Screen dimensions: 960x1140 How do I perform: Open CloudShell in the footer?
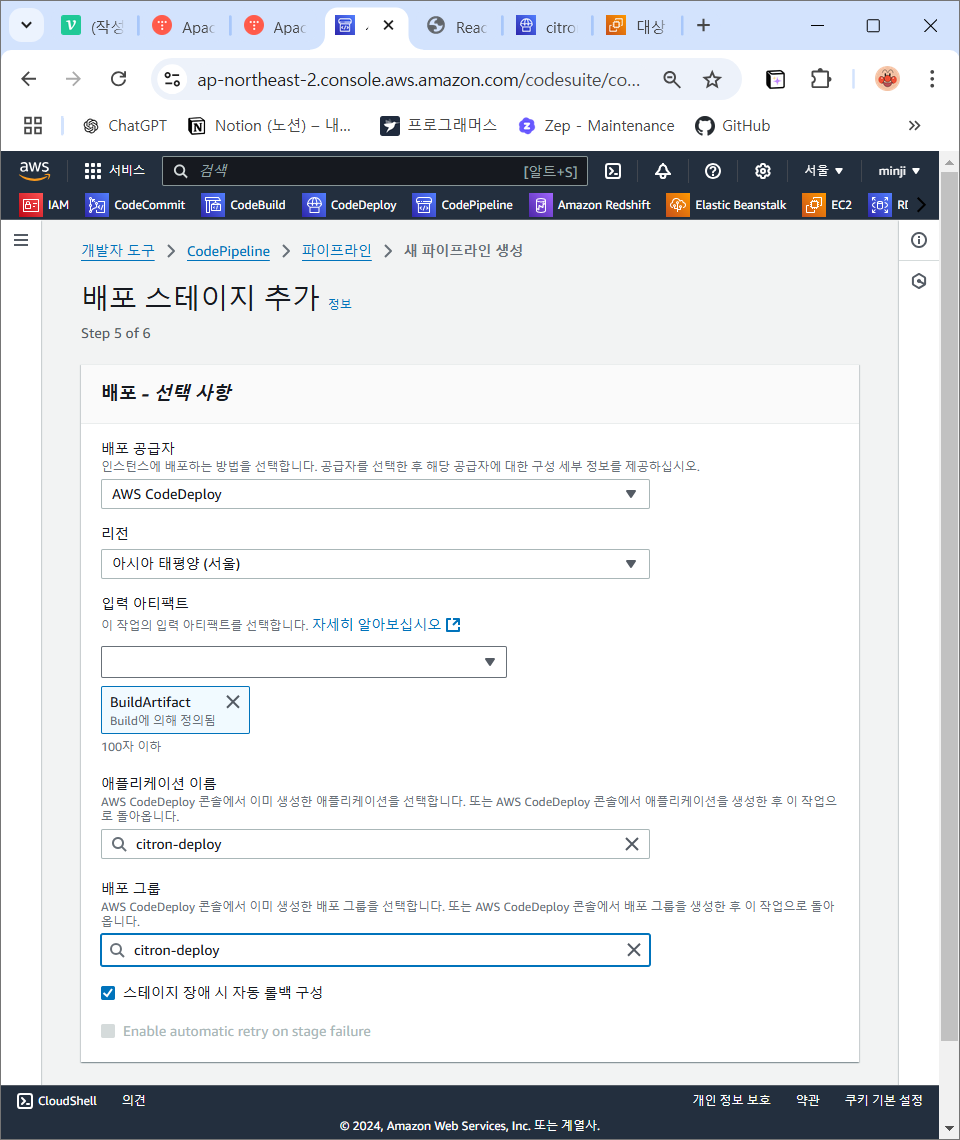[57, 1101]
